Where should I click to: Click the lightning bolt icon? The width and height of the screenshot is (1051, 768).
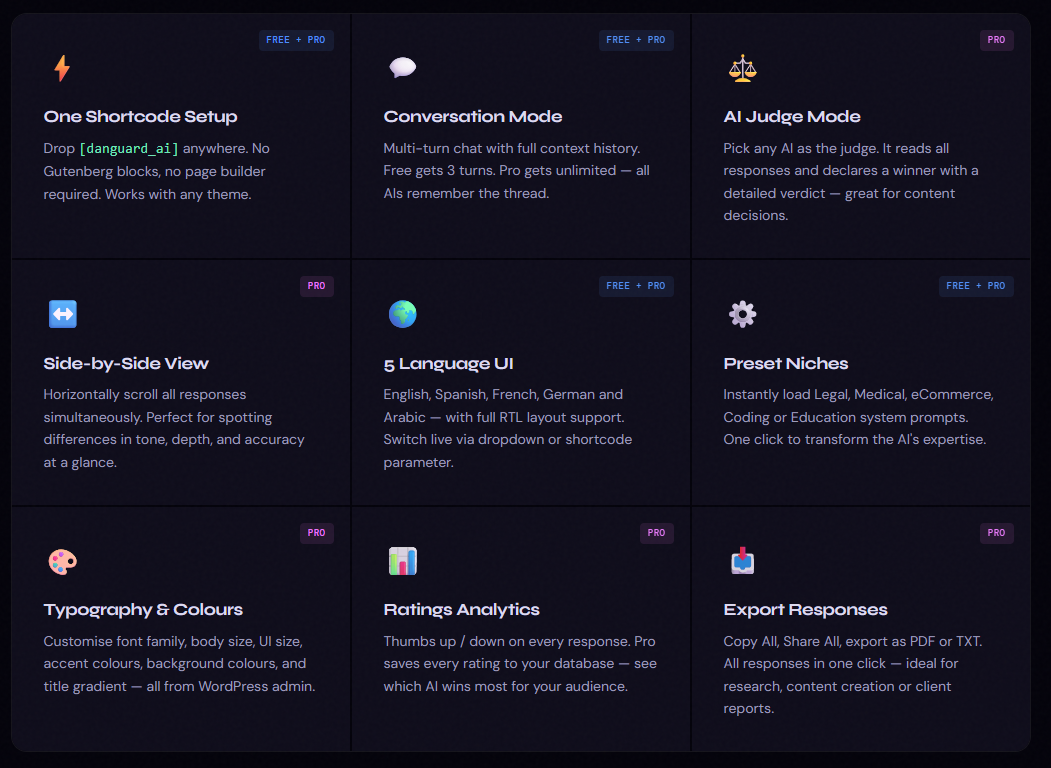click(x=62, y=68)
